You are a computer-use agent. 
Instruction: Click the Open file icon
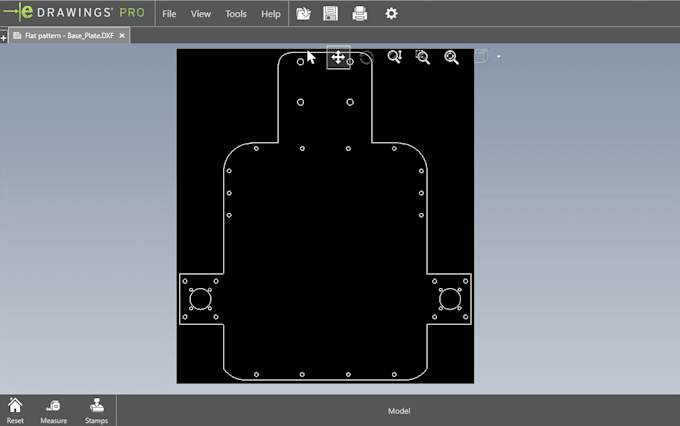point(303,14)
